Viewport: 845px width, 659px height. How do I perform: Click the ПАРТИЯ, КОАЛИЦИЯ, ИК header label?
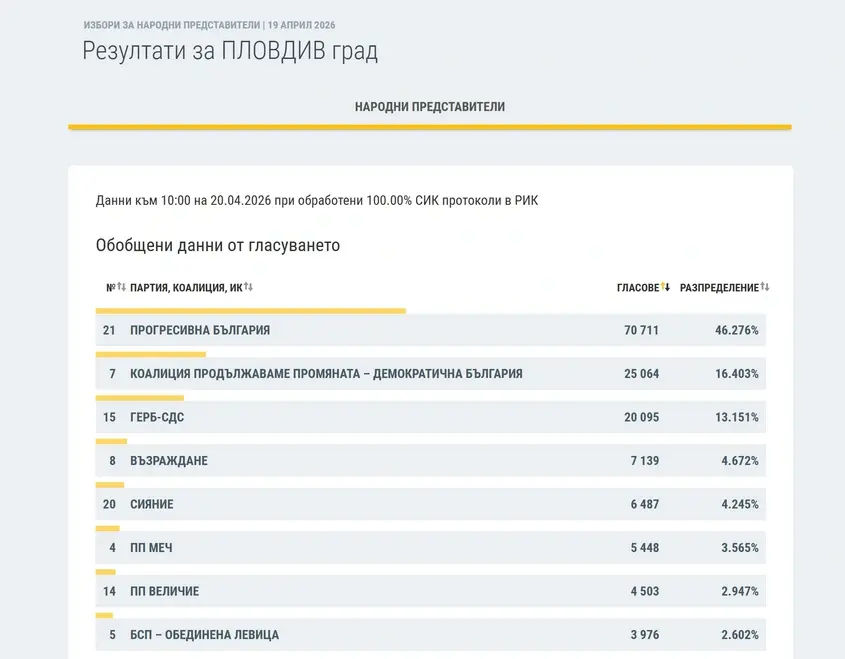186,288
